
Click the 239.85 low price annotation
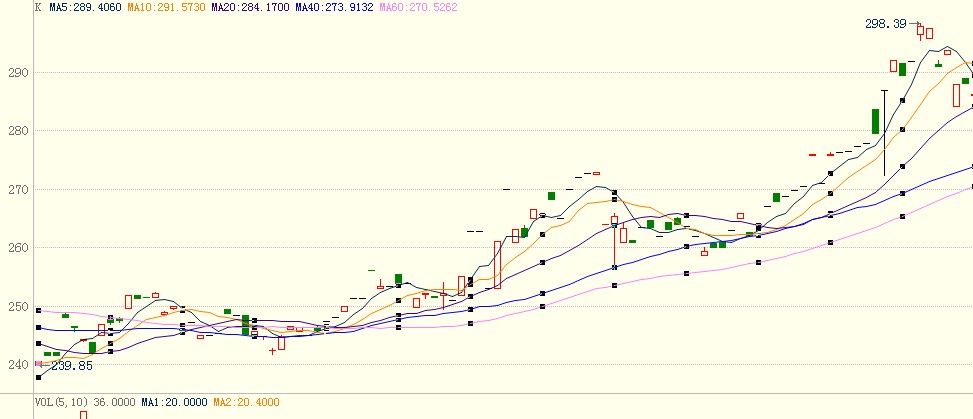[x=72, y=366]
